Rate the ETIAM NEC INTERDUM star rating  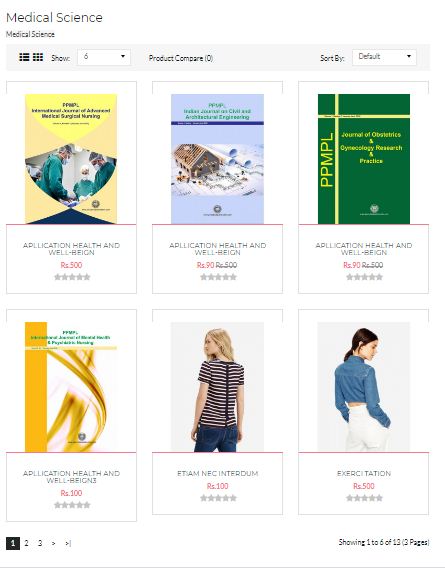click(x=218, y=498)
